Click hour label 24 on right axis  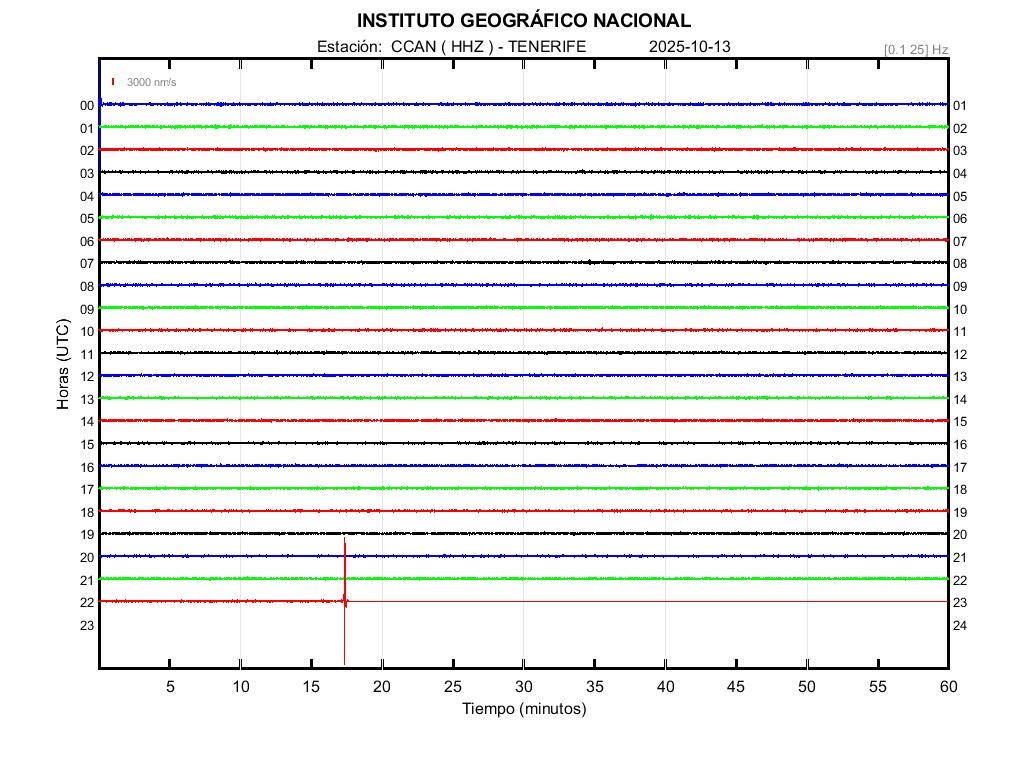[959, 625]
